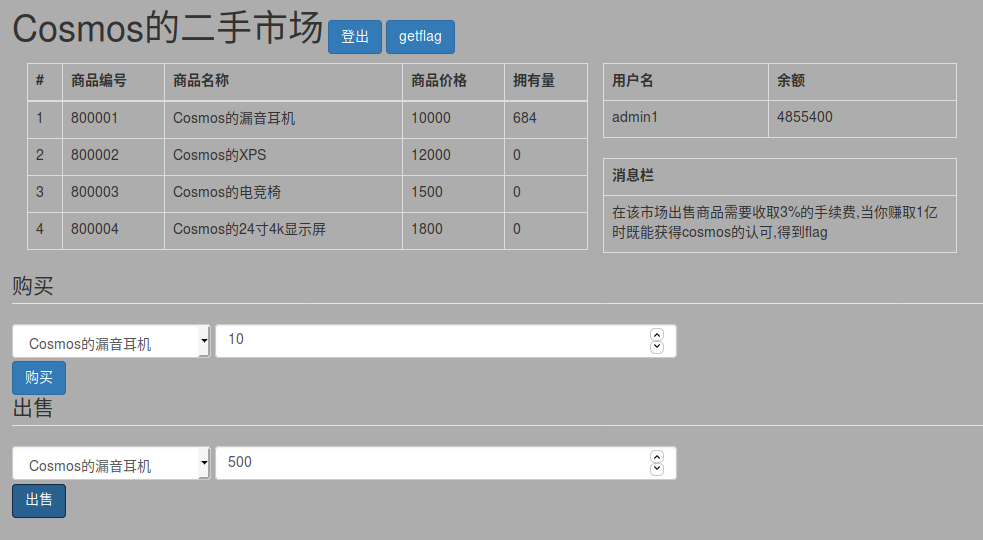Screen dimensions: 983x540
Task: Click the 出售 sell button
Action: (39, 501)
